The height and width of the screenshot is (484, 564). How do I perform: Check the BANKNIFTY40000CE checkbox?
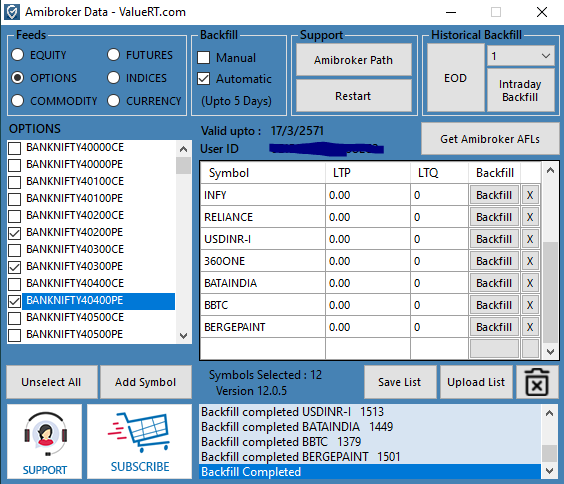click(14, 148)
